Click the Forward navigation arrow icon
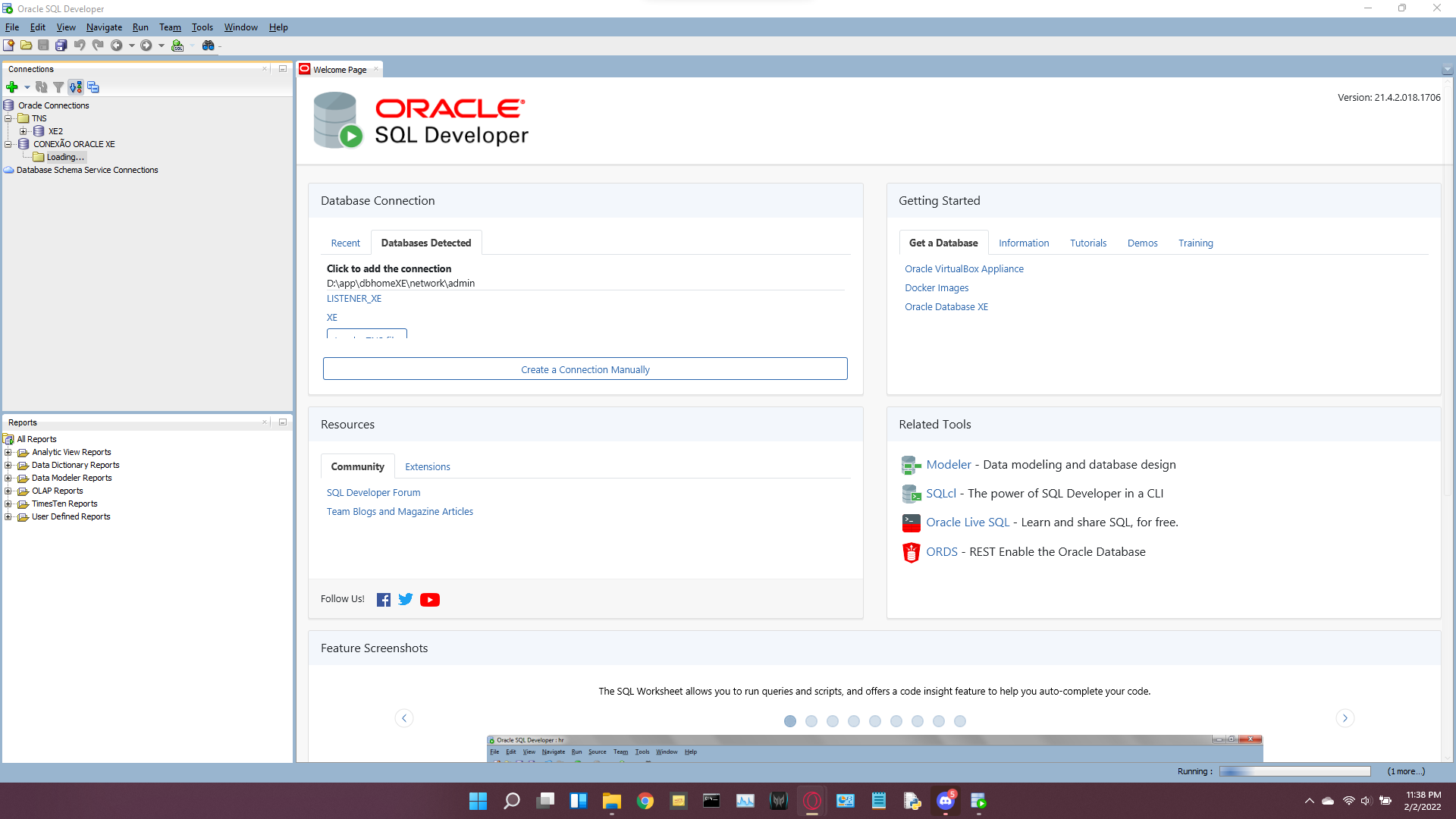This screenshot has width=1456, height=819. 146,45
